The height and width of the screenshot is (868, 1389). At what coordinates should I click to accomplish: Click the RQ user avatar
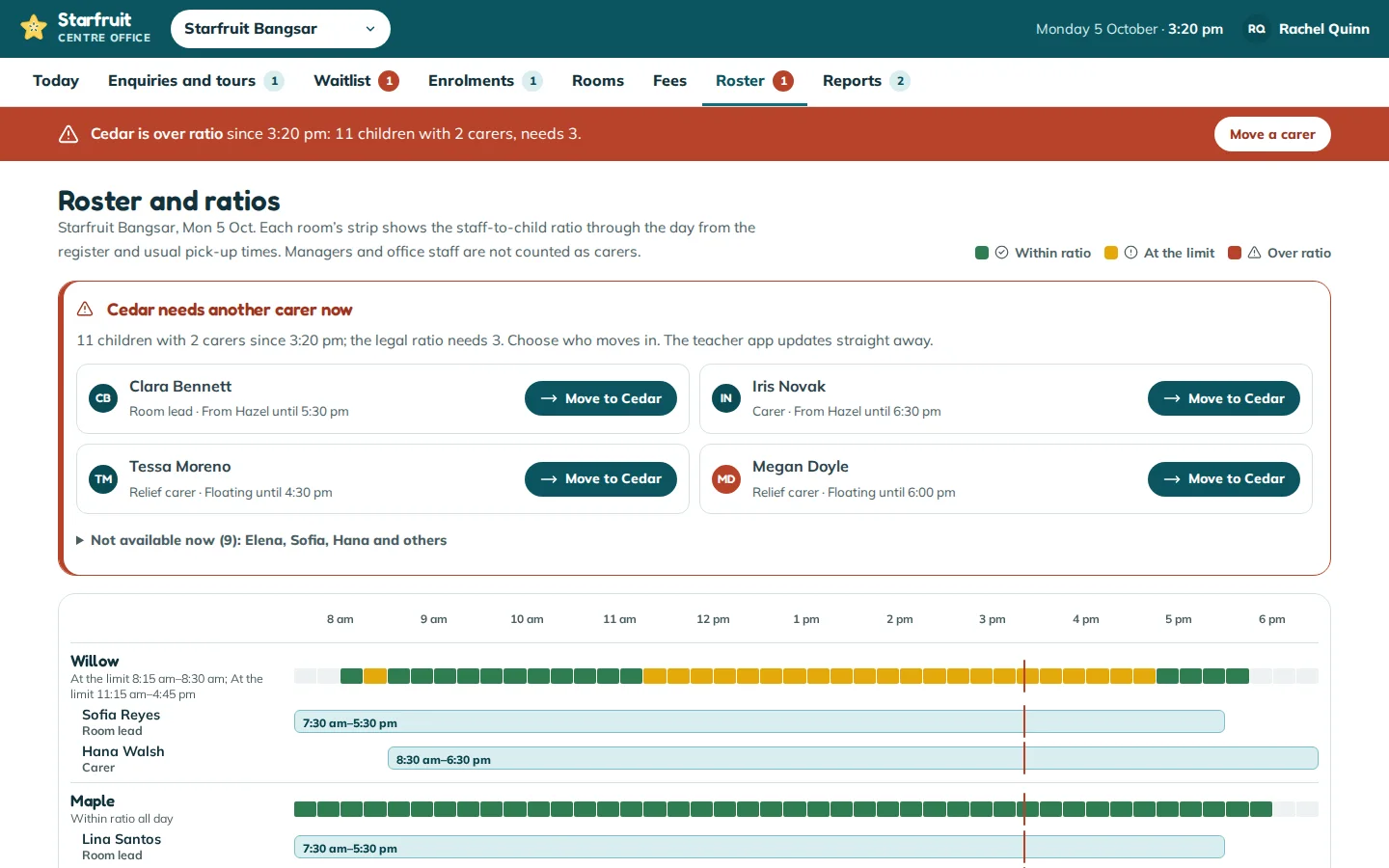pos(1257,29)
